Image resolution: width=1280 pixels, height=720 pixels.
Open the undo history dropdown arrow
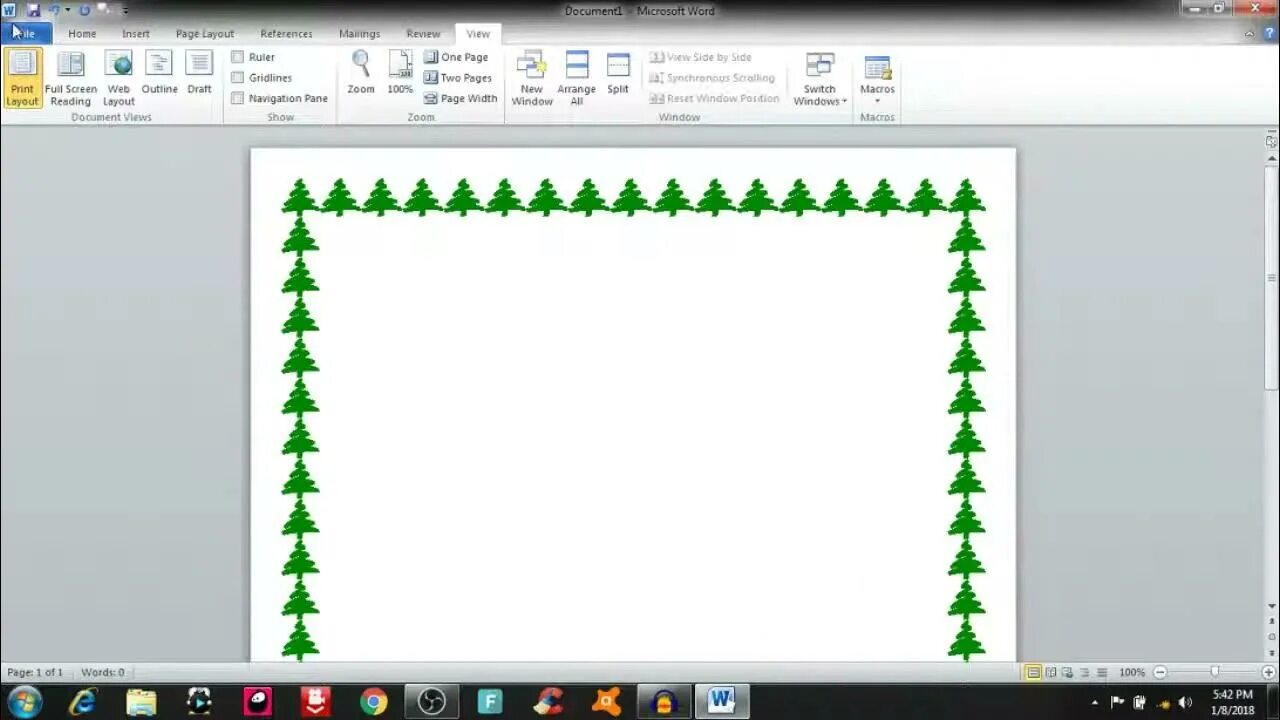[68, 10]
